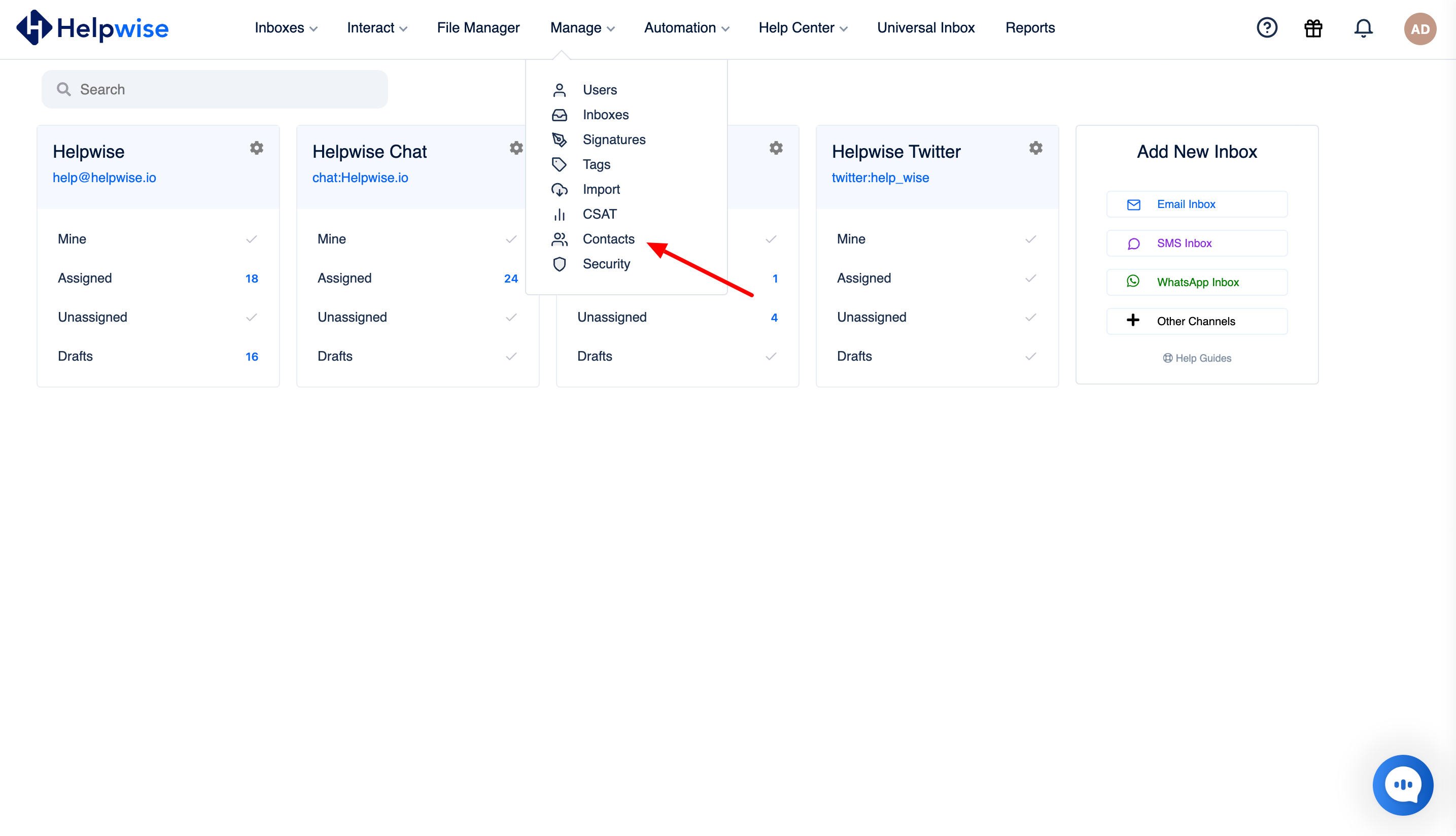
Task: Click the Security shield icon
Action: click(559, 264)
